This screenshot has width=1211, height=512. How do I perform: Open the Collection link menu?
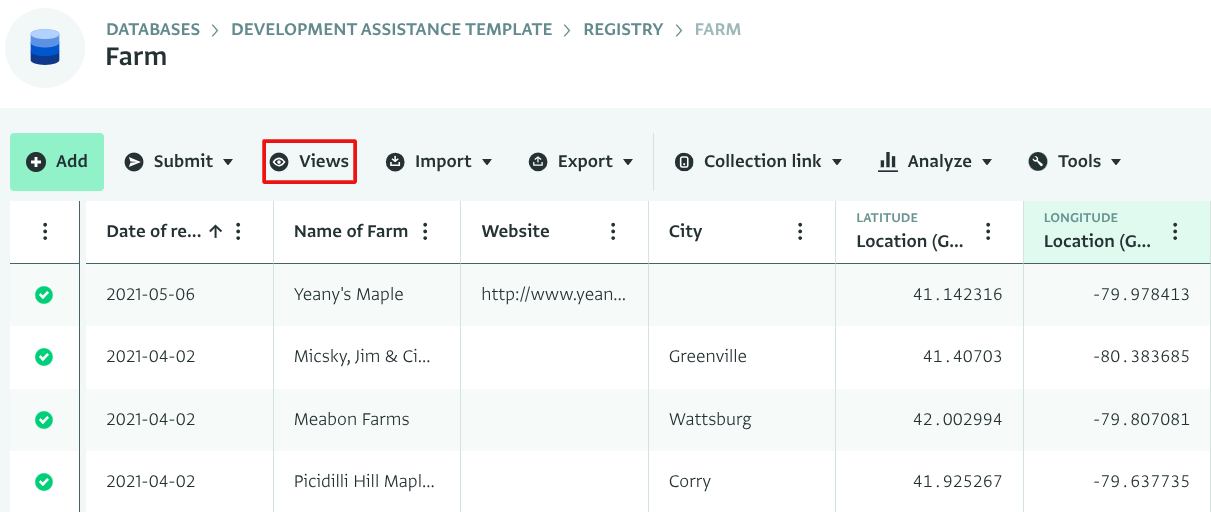(x=758, y=162)
